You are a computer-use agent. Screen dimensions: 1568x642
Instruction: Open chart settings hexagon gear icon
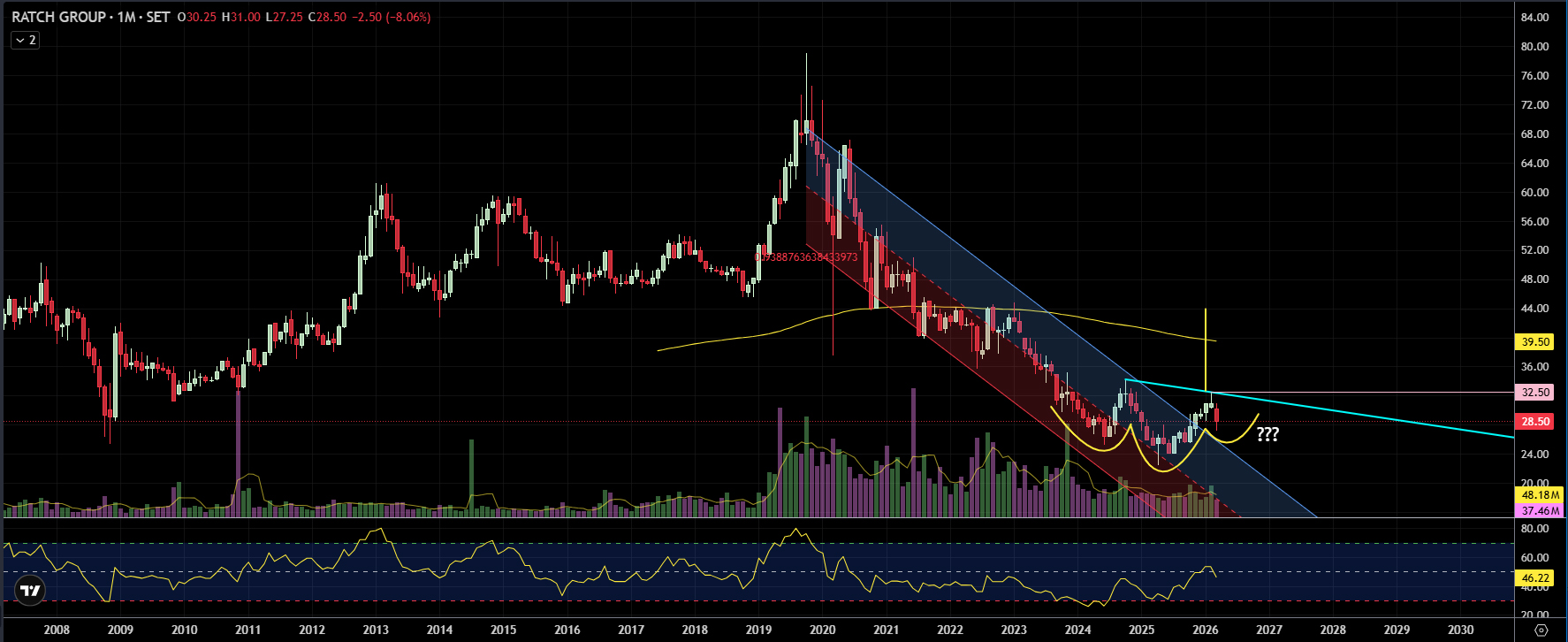1541,631
